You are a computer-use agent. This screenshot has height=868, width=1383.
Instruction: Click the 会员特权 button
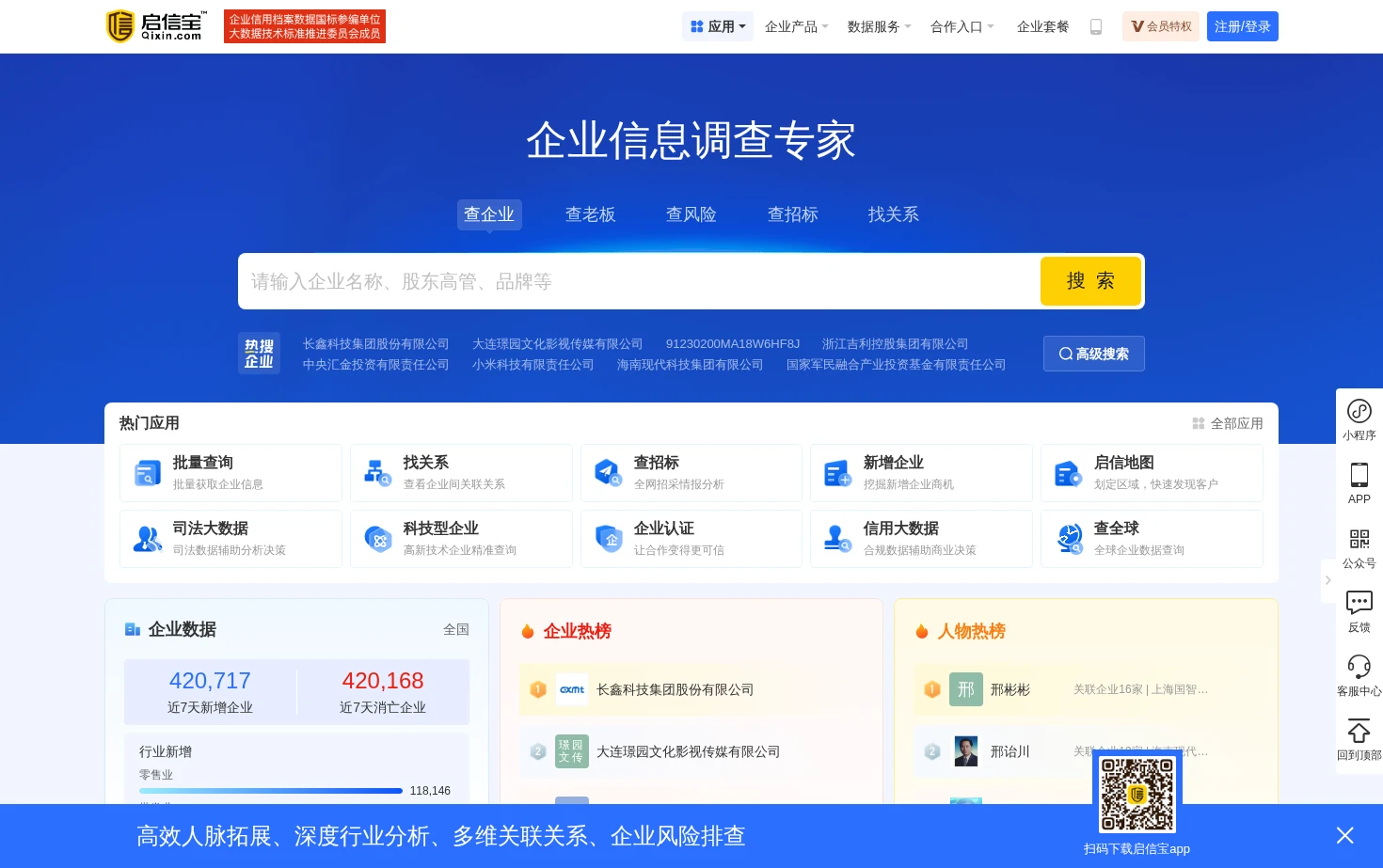click(x=1161, y=26)
